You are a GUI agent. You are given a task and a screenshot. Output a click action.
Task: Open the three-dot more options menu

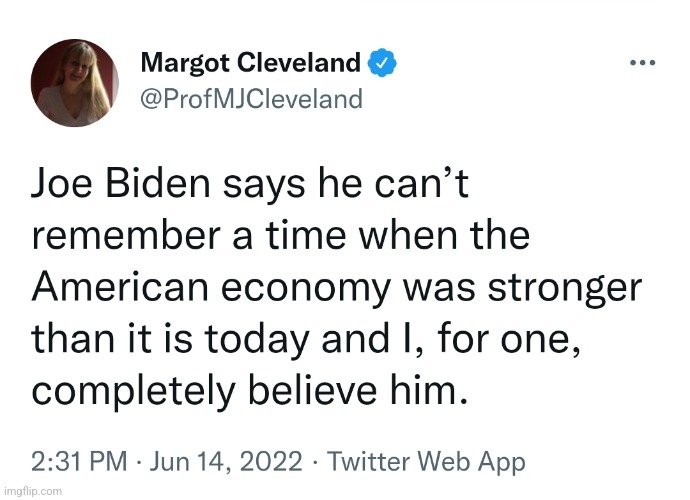pyautogui.click(x=641, y=62)
